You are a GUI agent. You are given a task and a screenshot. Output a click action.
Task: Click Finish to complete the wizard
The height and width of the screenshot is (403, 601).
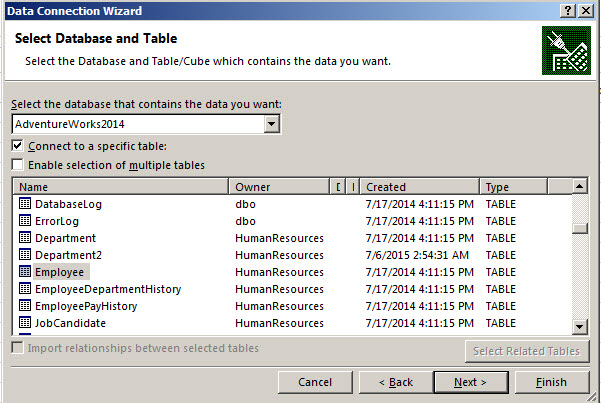pyautogui.click(x=551, y=382)
